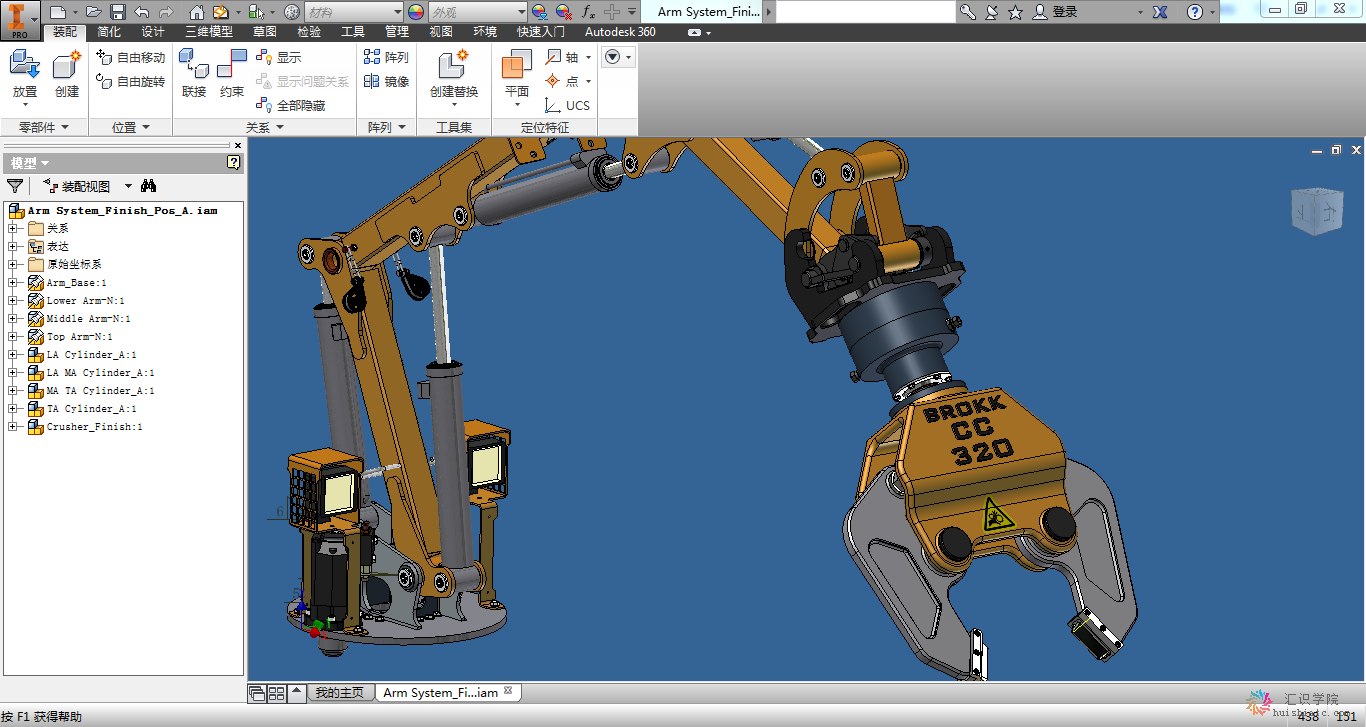Switch to the 三维模型 ribbon tab
The width and height of the screenshot is (1366, 727).
[209, 32]
